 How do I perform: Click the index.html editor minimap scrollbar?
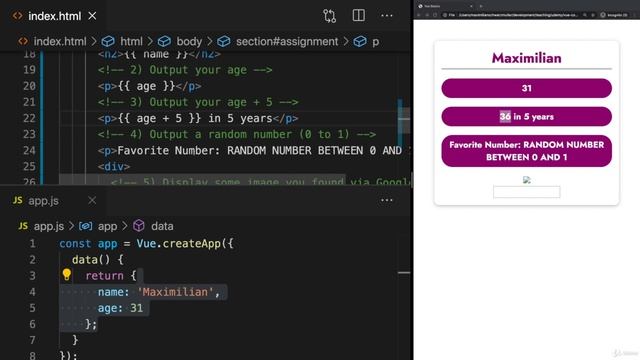403,119
